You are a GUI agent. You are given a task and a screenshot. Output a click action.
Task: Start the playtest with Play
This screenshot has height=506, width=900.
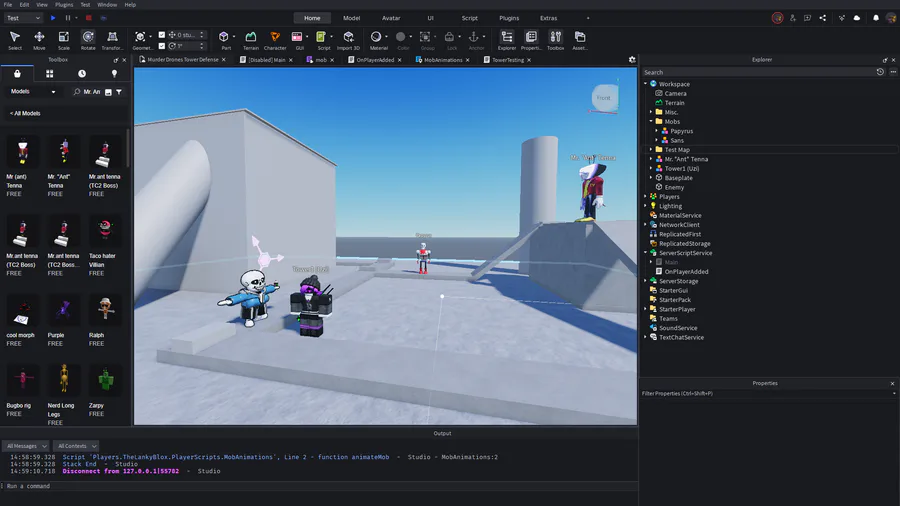pyautogui.click(x=53, y=18)
